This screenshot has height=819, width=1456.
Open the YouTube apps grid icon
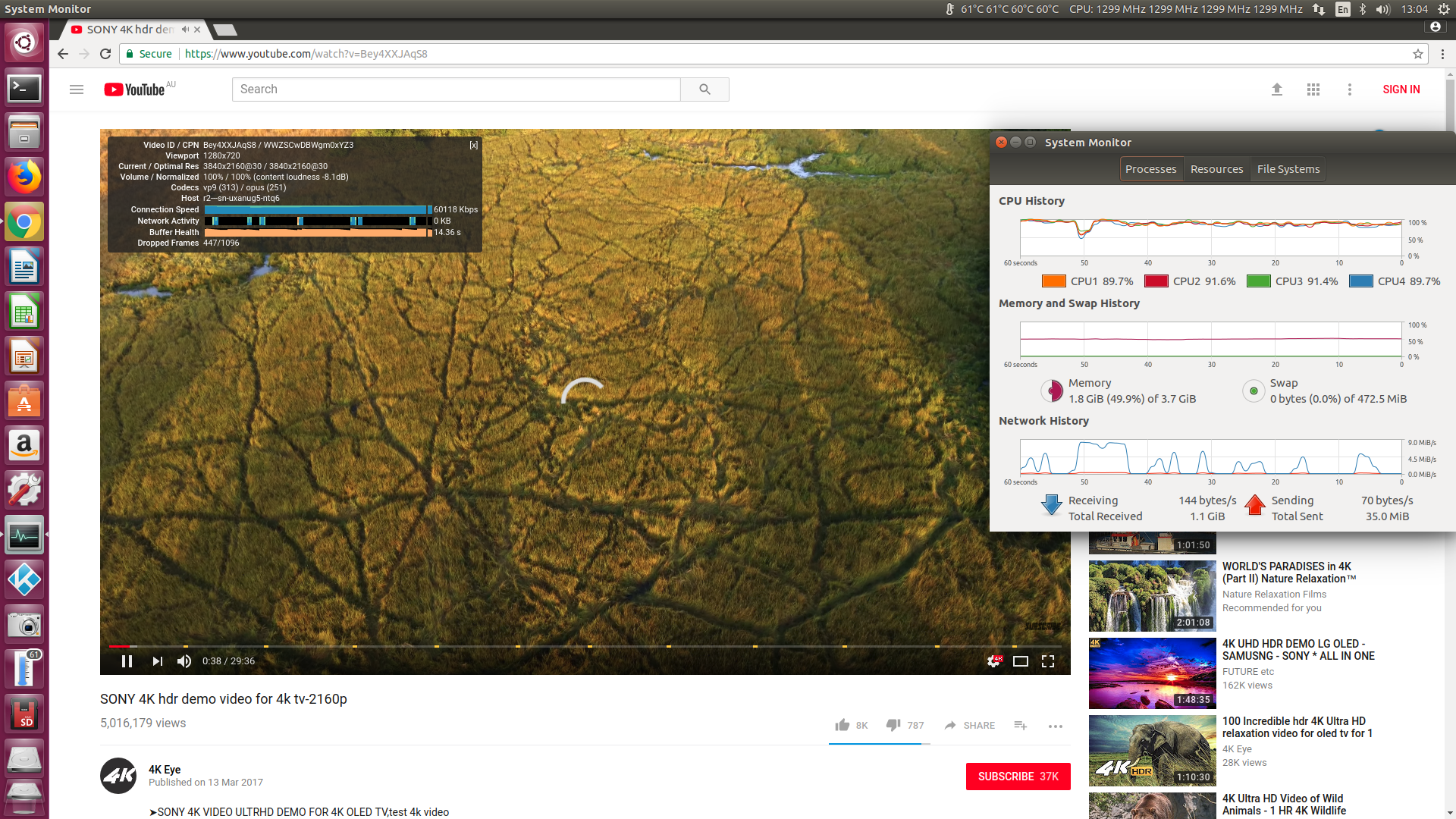[x=1313, y=89]
